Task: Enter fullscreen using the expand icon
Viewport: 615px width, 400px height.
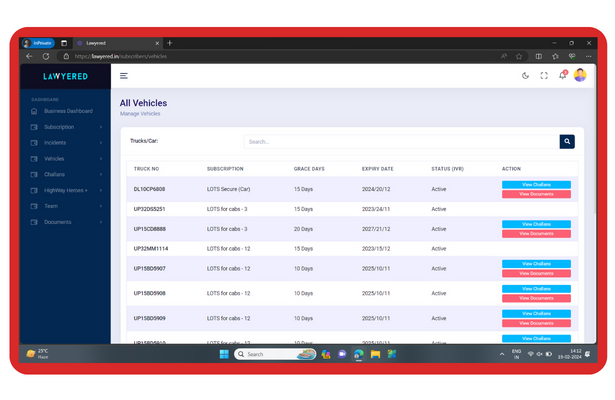Action: point(544,76)
